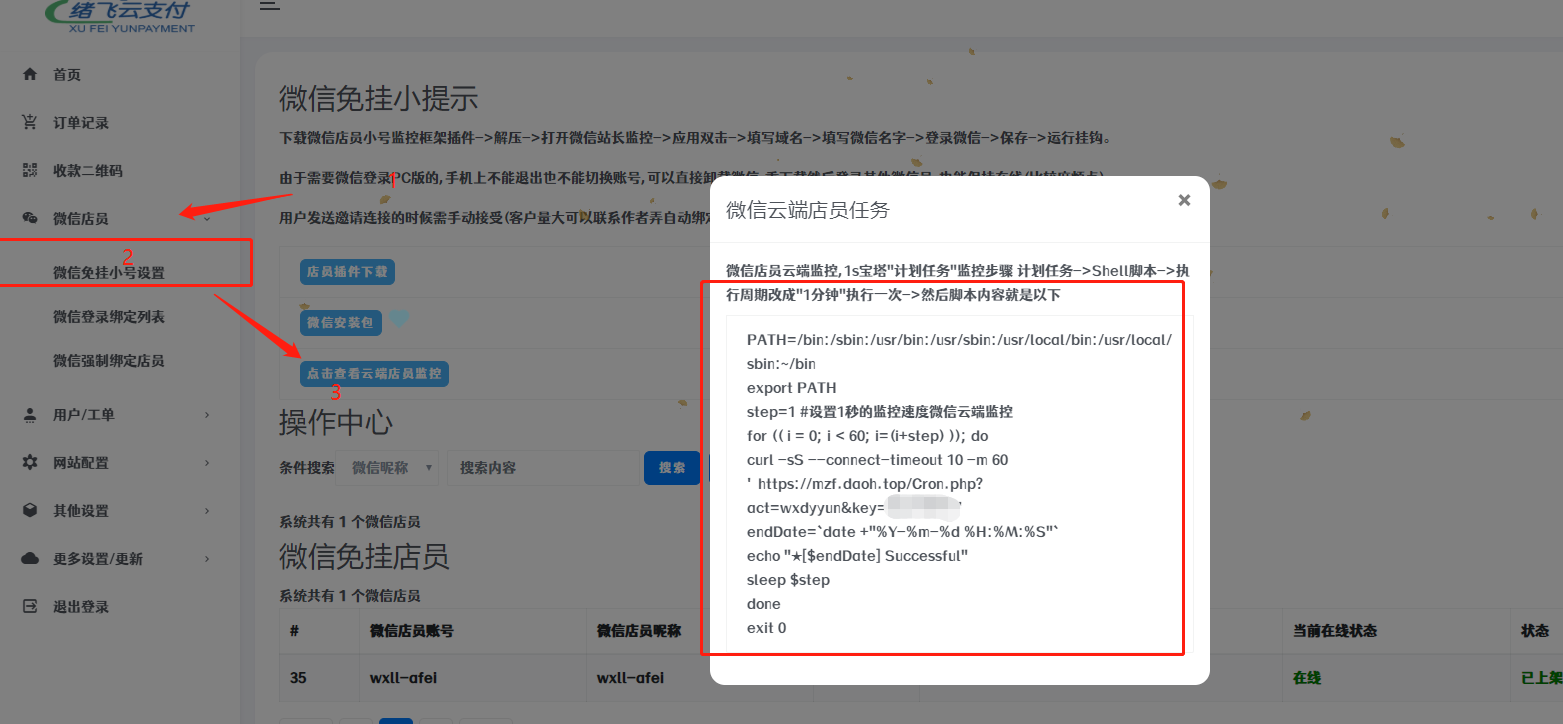Click the 更多设置/更新 cloud icon
This screenshot has height=724, width=1563.
[30, 559]
